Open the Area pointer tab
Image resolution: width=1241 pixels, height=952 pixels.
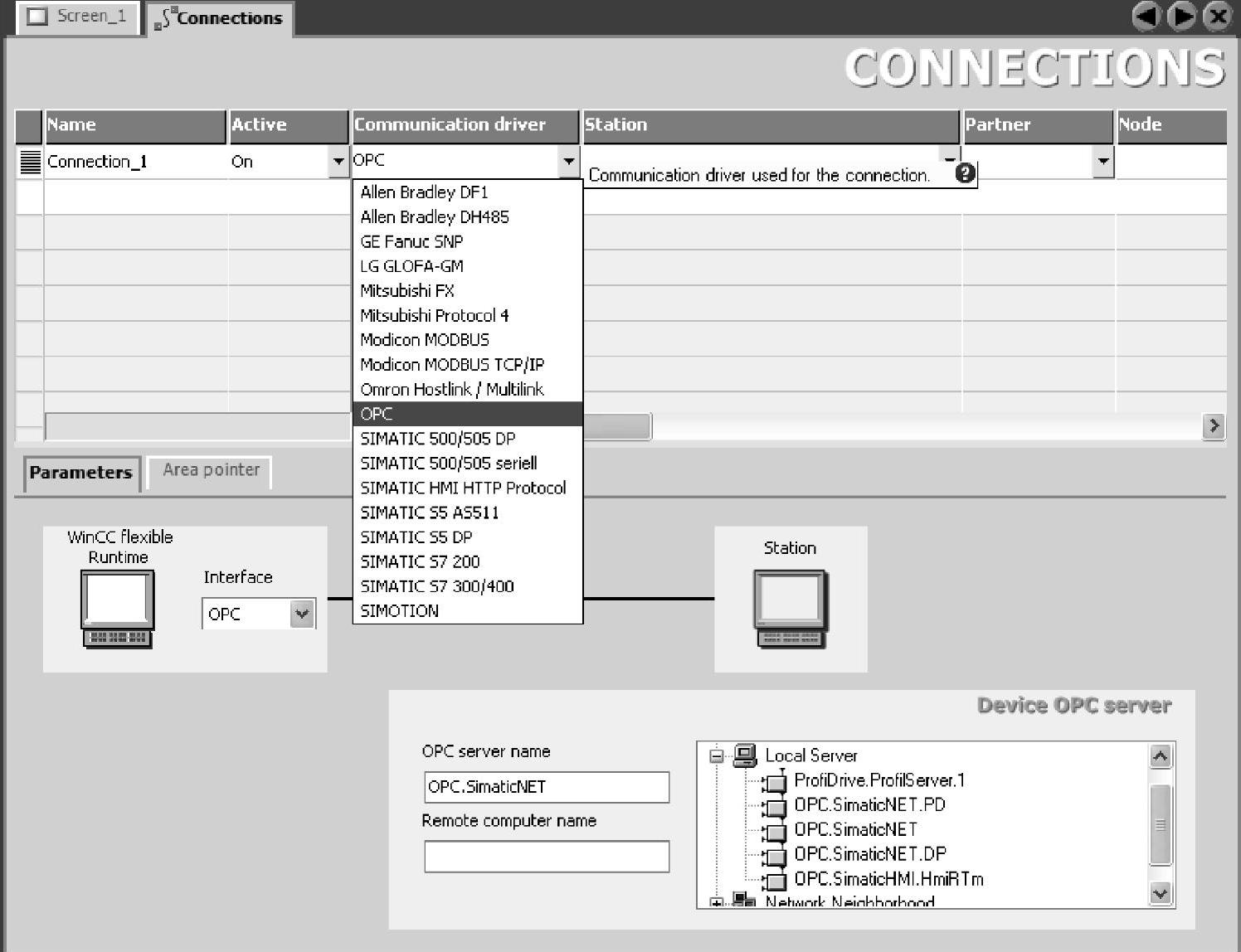click(x=211, y=470)
